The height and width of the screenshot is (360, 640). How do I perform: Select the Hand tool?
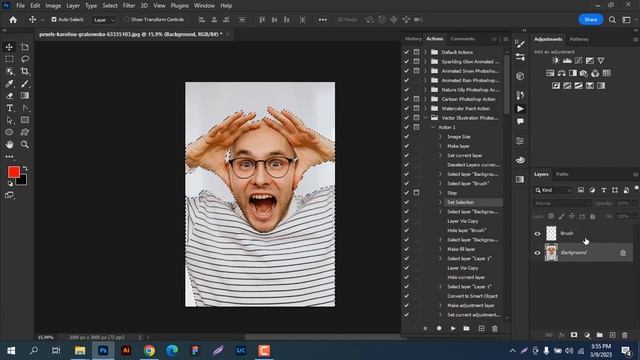(9, 144)
